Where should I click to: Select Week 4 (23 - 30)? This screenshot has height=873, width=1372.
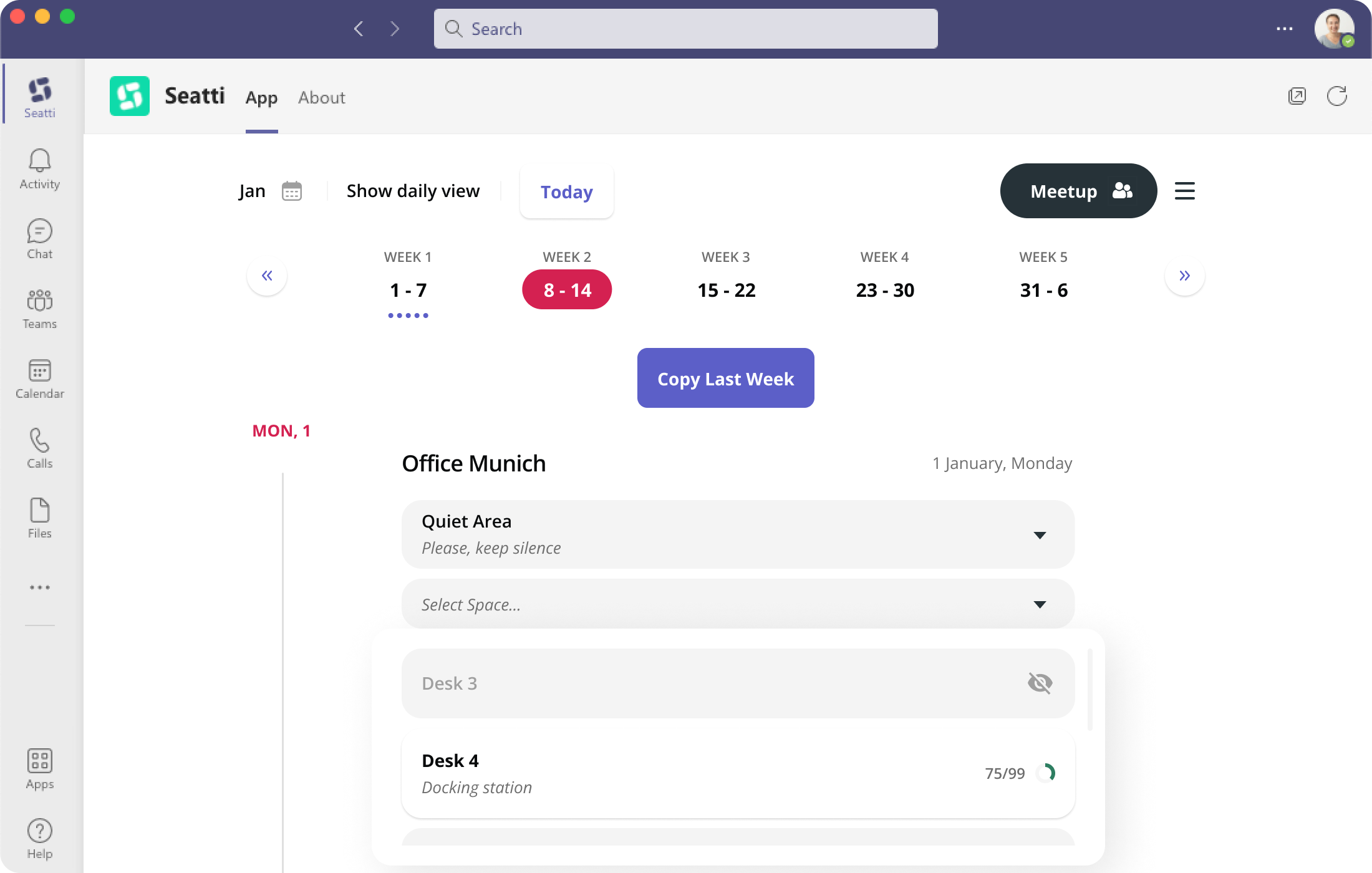point(885,290)
